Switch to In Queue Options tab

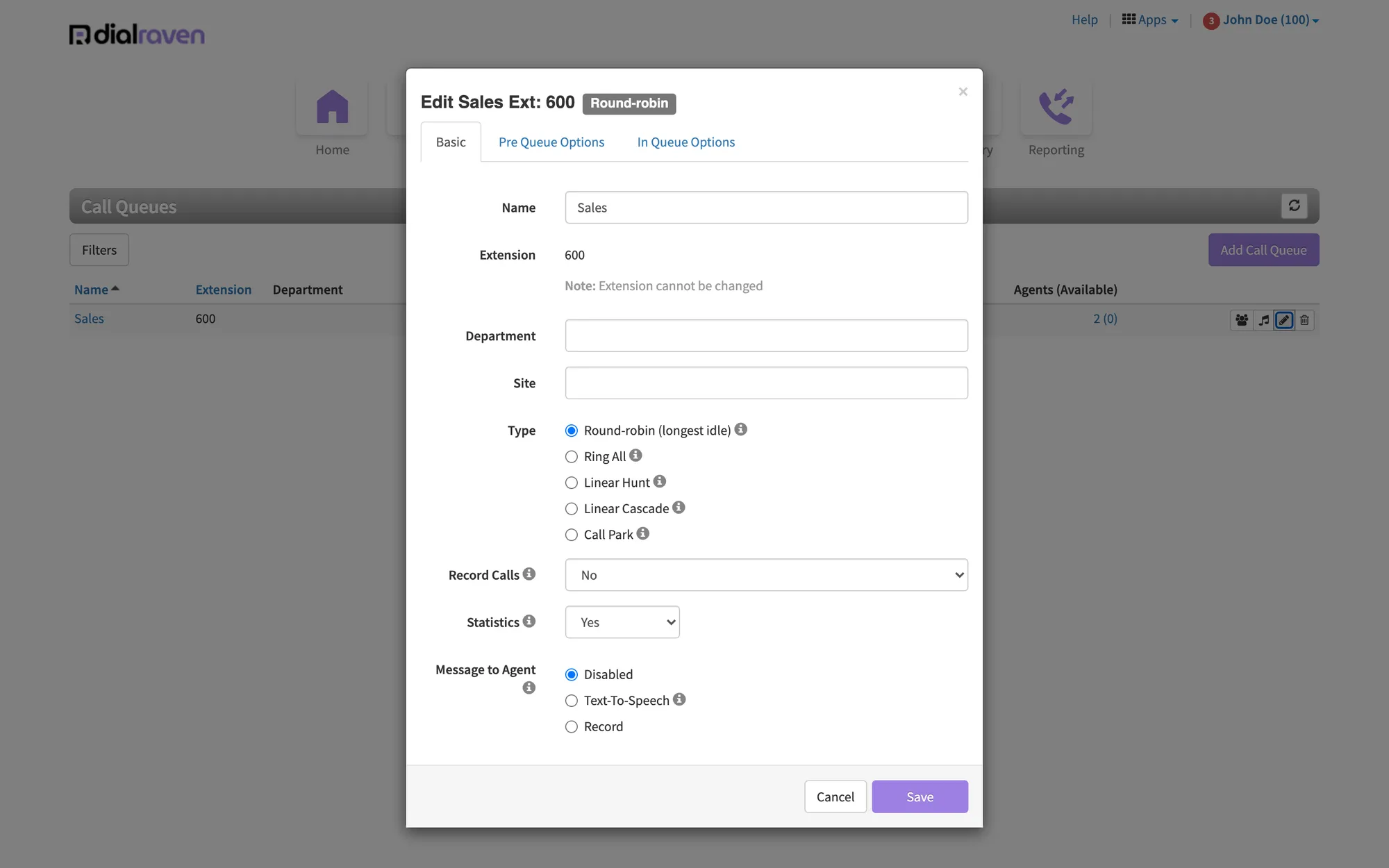[686, 142]
